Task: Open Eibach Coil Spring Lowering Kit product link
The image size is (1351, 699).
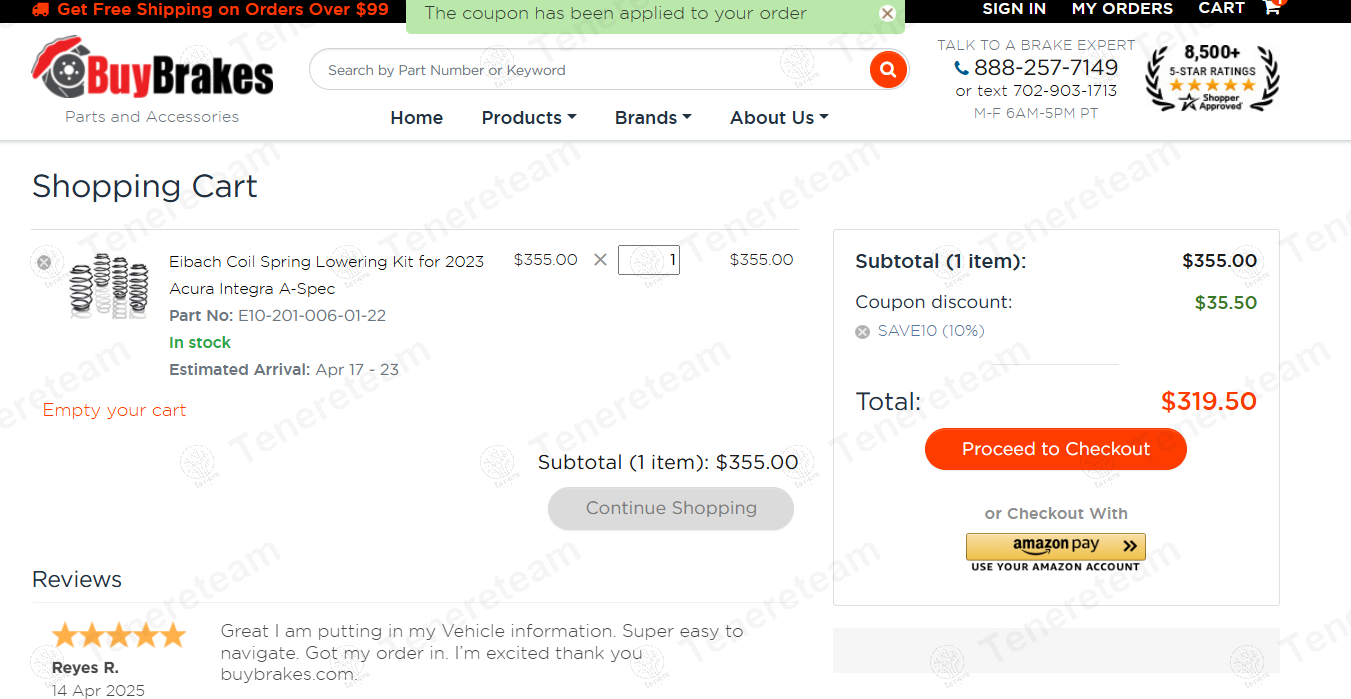Action: point(326,275)
